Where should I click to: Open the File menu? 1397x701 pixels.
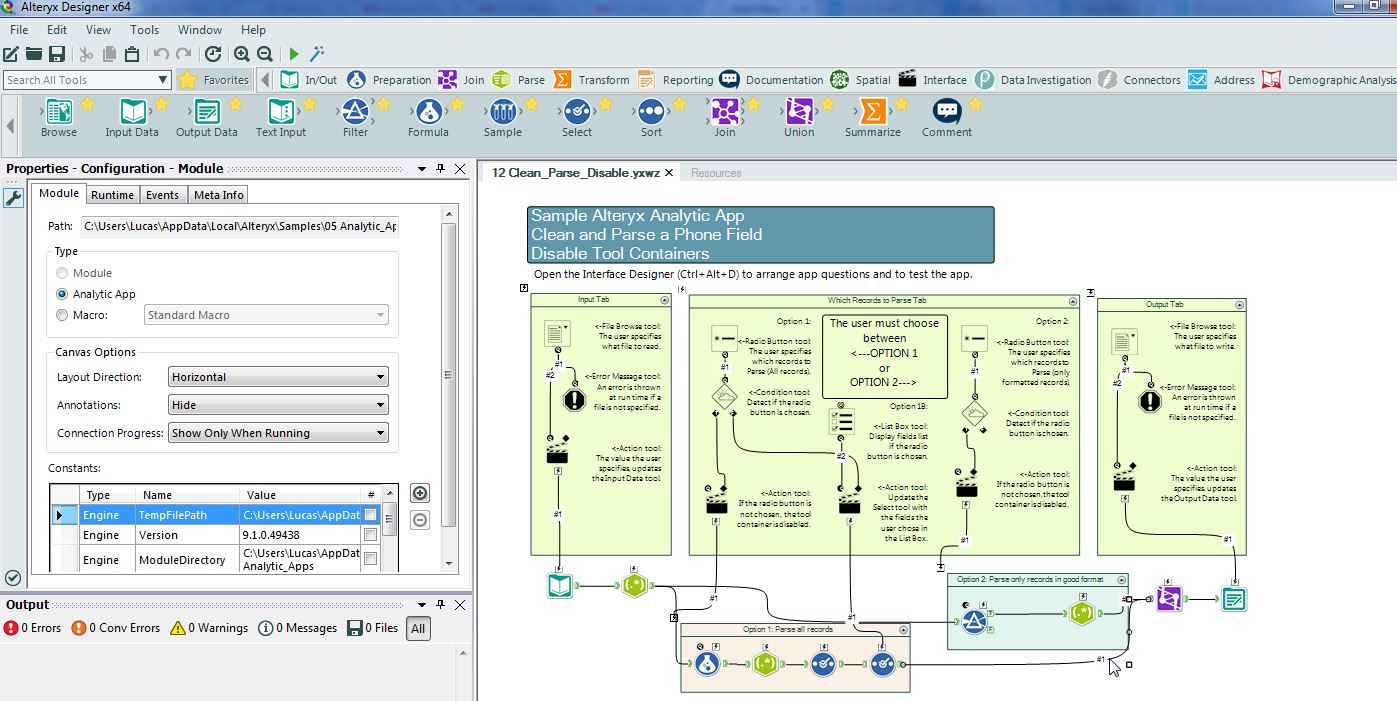[x=19, y=30]
